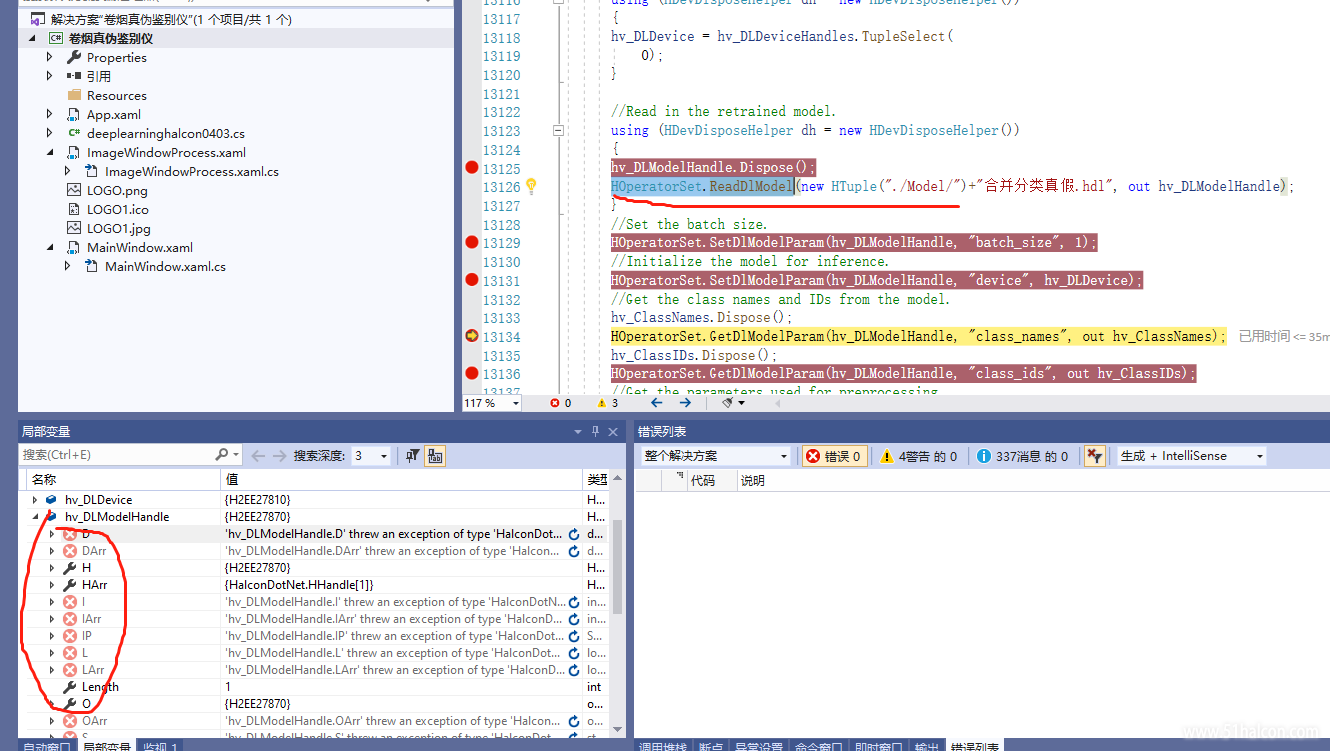Toggle the breakpoint on line 13129

pos(472,242)
